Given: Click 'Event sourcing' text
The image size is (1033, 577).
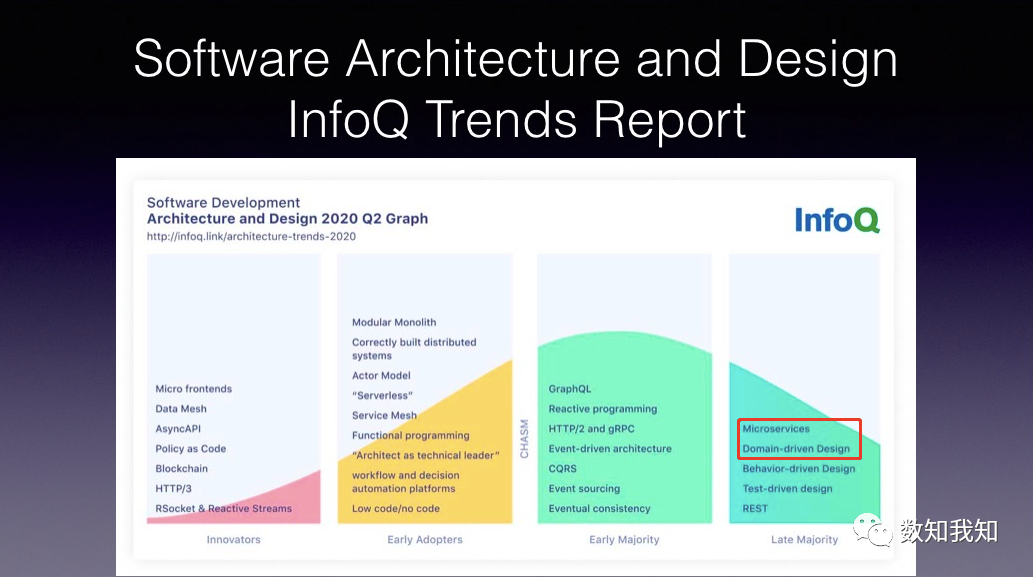Looking at the screenshot, I should 584,489.
